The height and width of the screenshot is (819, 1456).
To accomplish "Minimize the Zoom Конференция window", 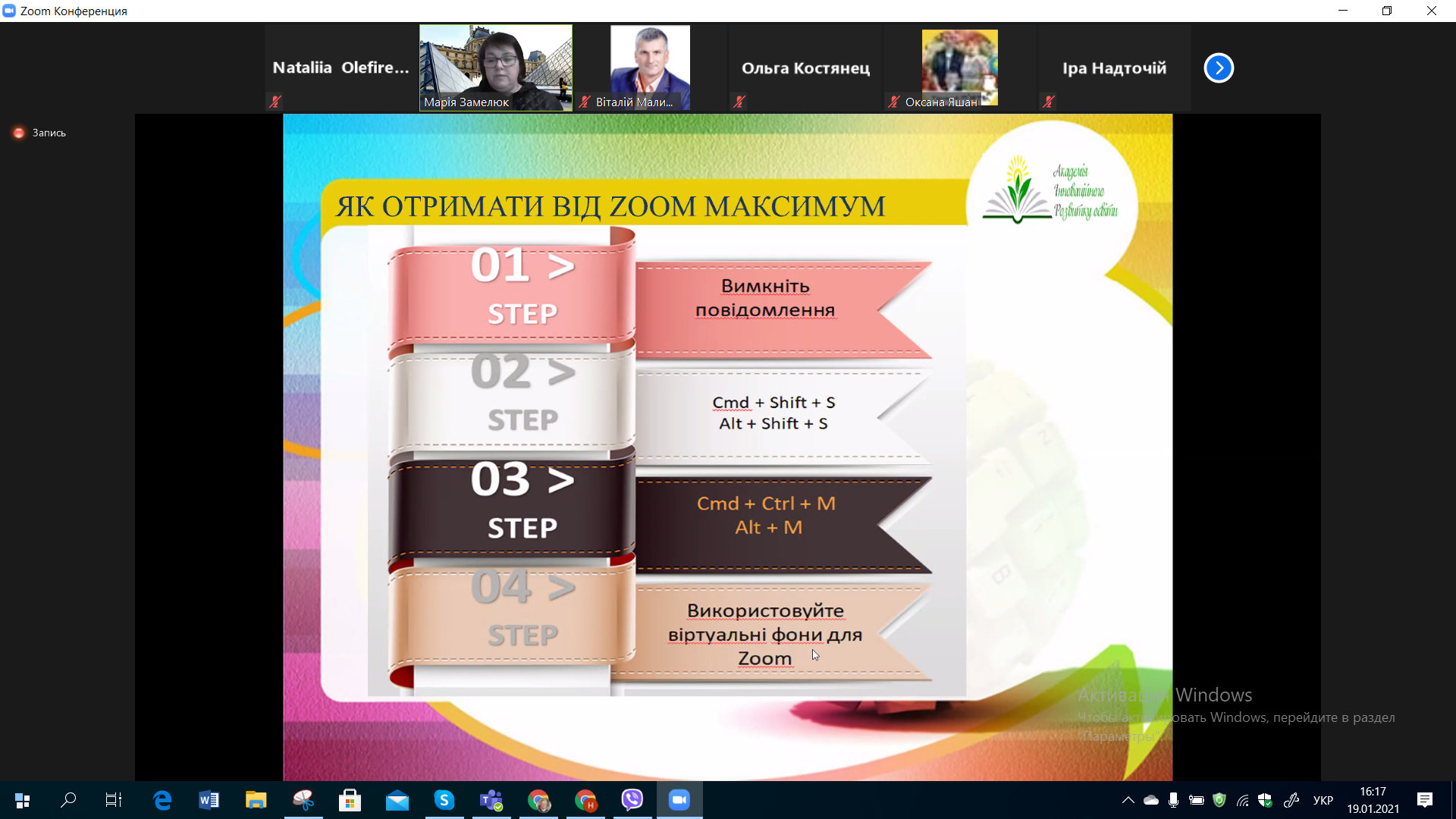I will pyautogui.click(x=1343, y=11).
